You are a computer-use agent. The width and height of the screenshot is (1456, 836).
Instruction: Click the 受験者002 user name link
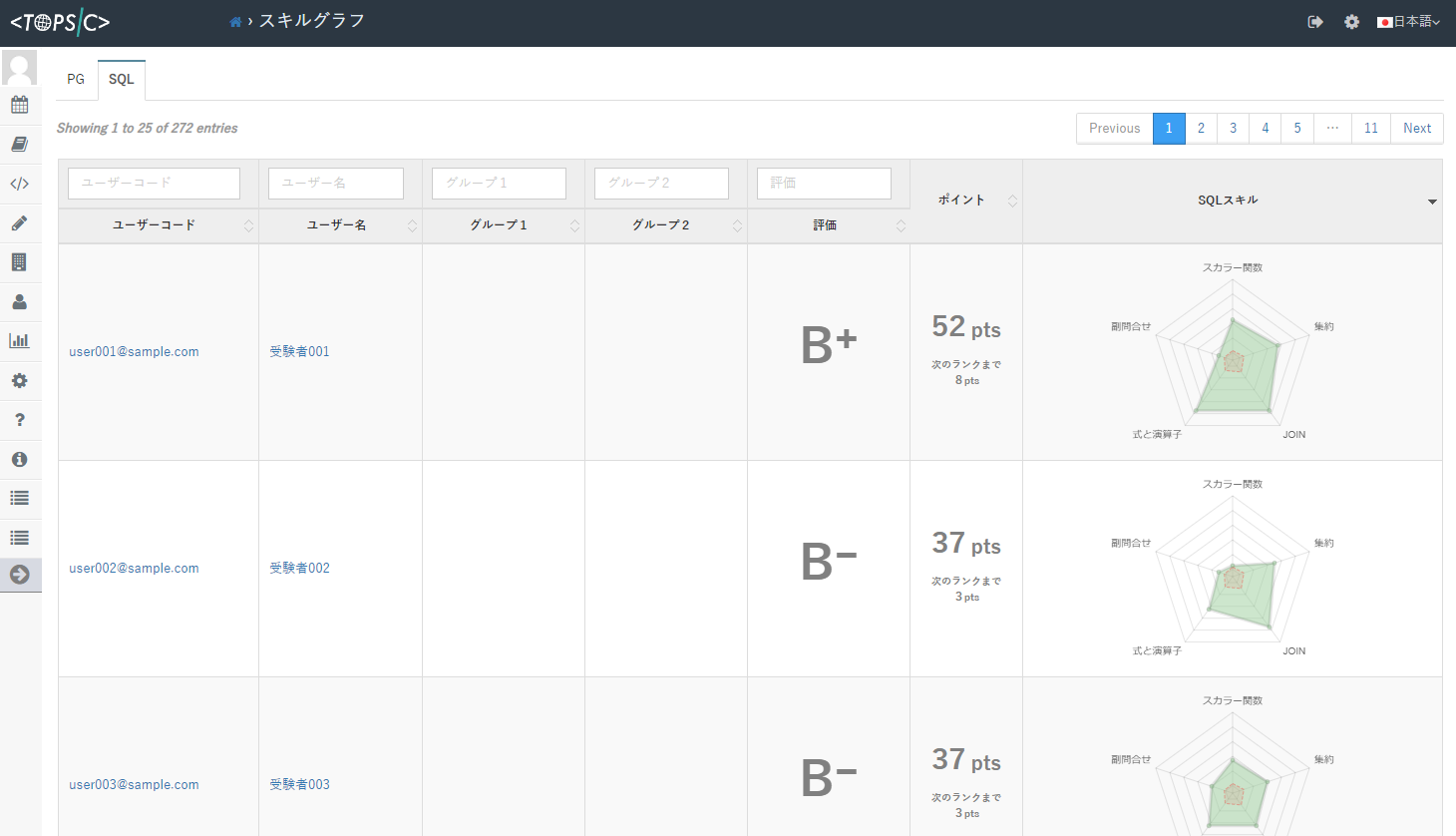tap(299, 569)
